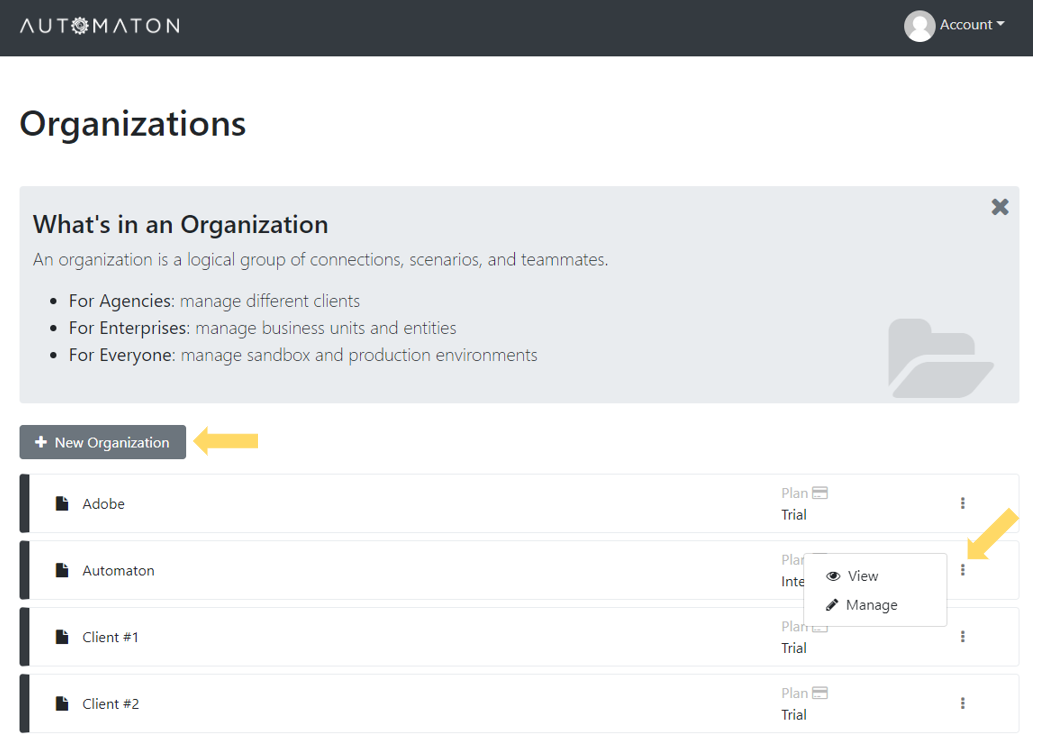Open the Automaton organization row
This screenshot has height=734, width=1039.
point(118,571)
